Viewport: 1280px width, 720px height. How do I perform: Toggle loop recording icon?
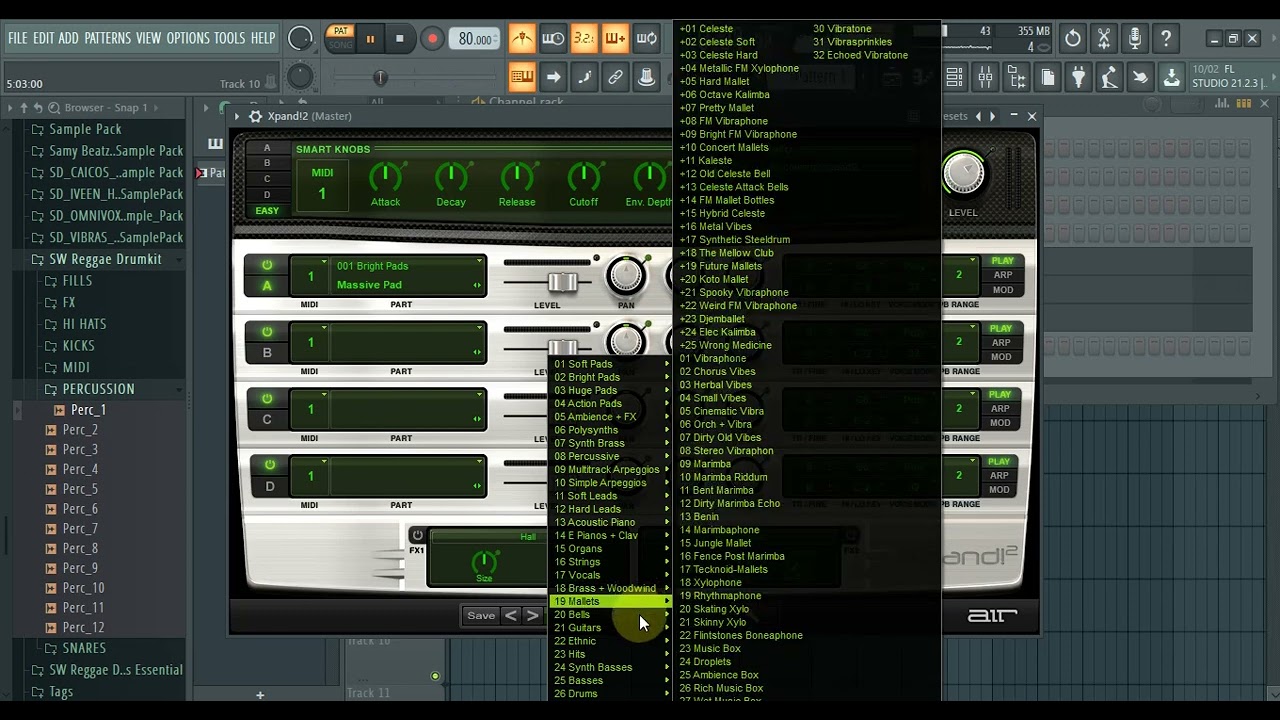pyautogui.click(x=646, y=39)
